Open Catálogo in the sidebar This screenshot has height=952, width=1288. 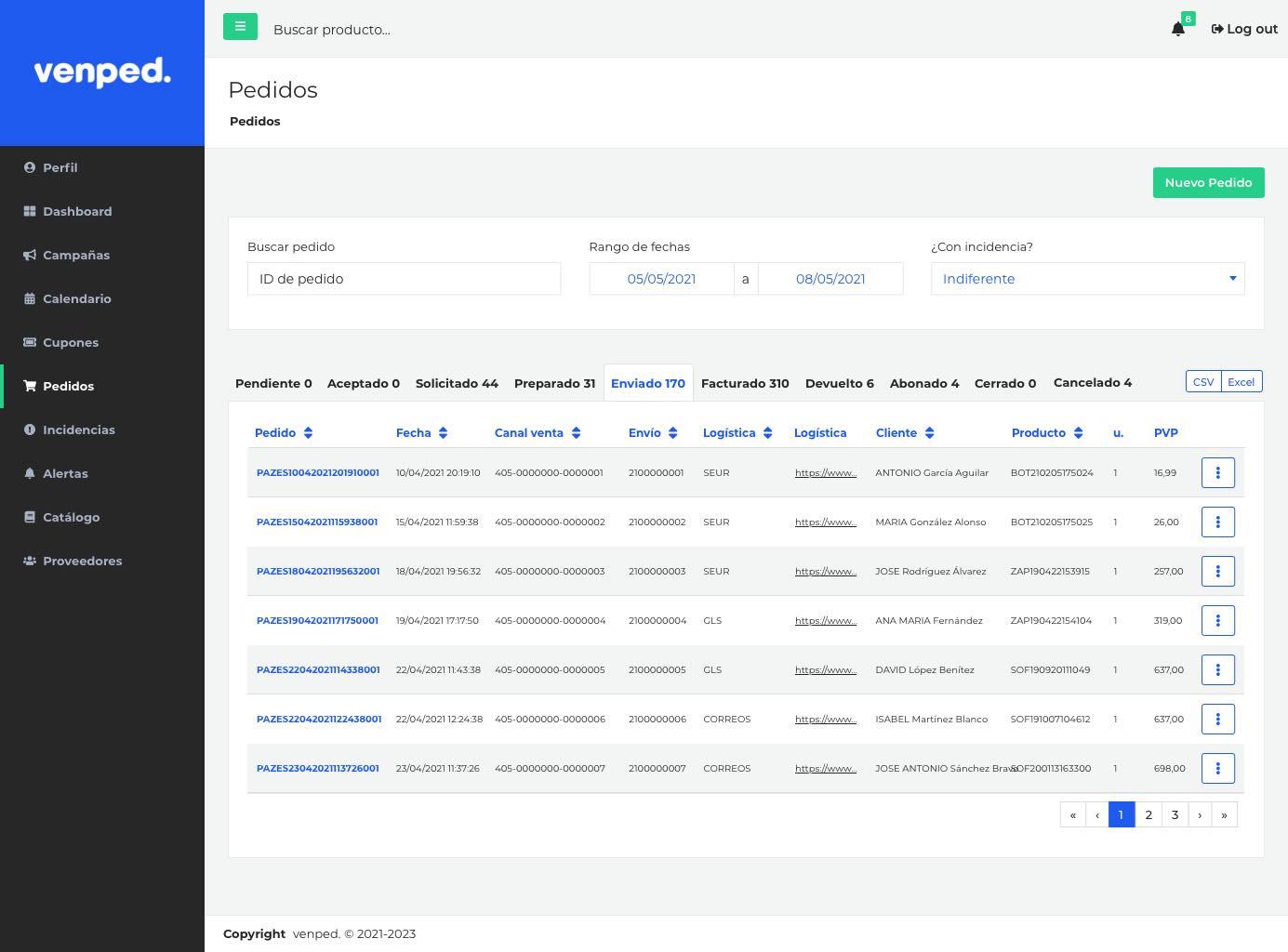pyautogui.click(x=102, y=517)
